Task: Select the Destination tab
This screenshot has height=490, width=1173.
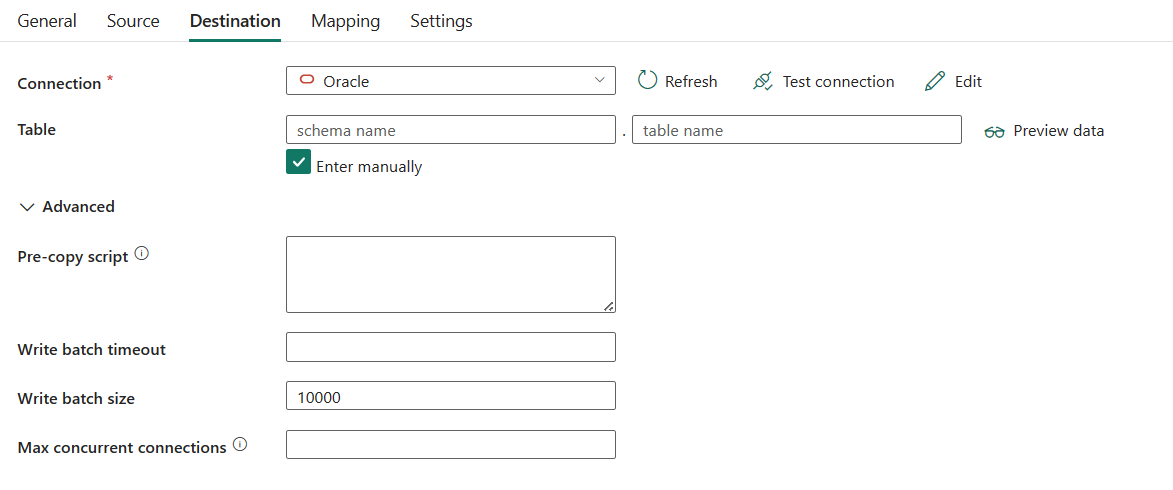Action: coord(235,21)
